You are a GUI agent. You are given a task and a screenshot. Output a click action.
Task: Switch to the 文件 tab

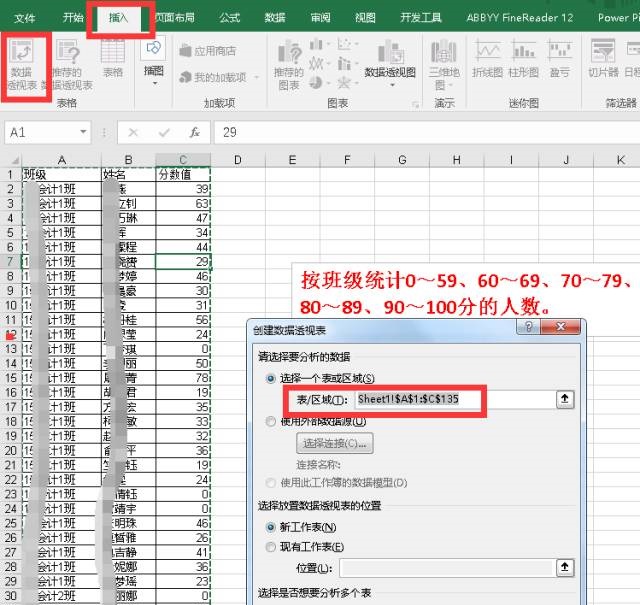[24, 18]
